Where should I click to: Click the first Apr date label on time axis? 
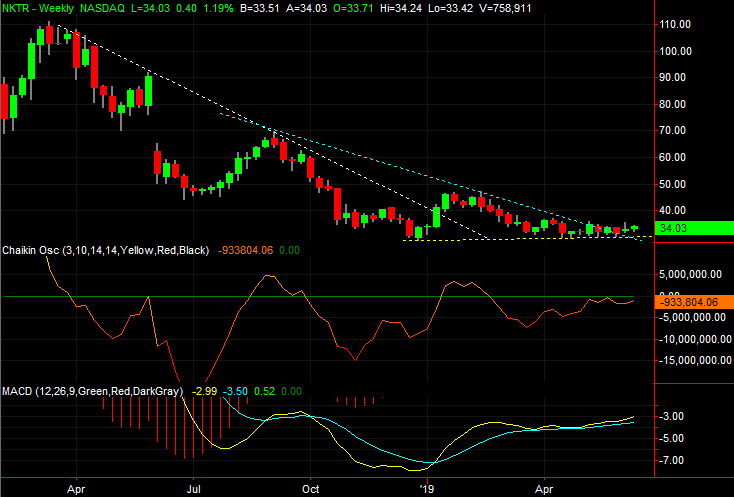[x=76, y=490]
